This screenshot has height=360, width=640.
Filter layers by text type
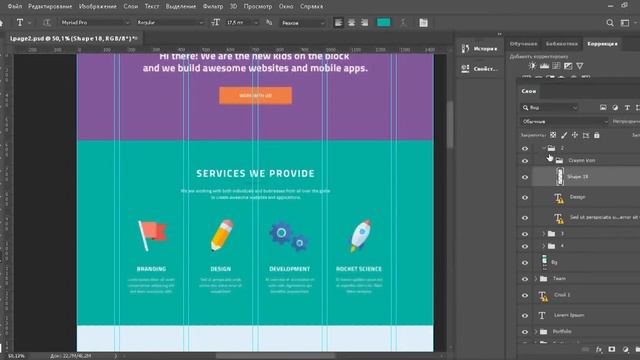pos(627,107)
